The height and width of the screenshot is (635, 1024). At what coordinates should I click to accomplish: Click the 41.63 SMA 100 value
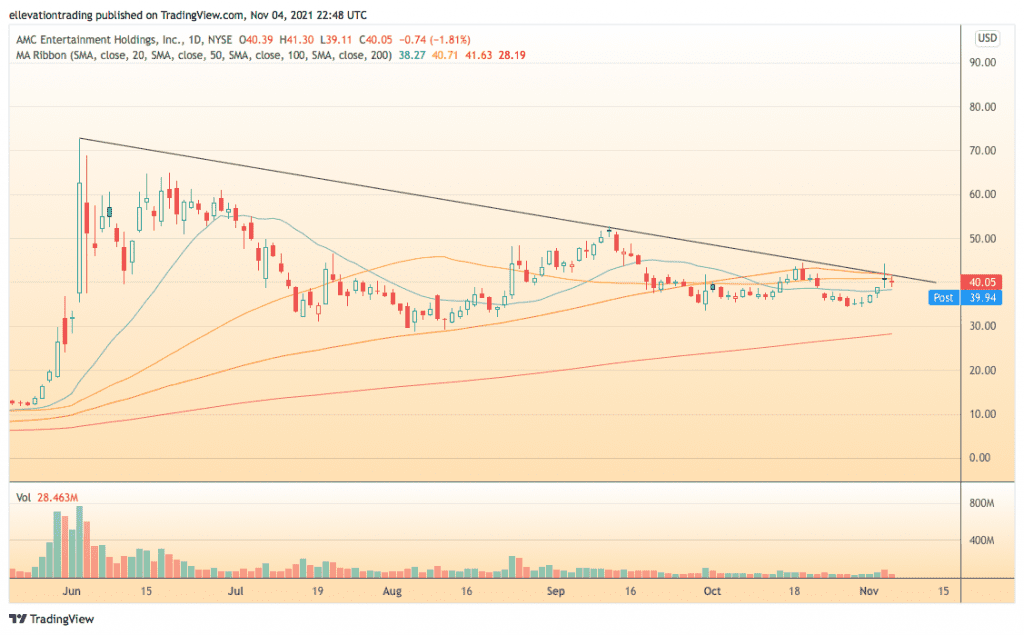pyautogui.click(x=478, y=56)
